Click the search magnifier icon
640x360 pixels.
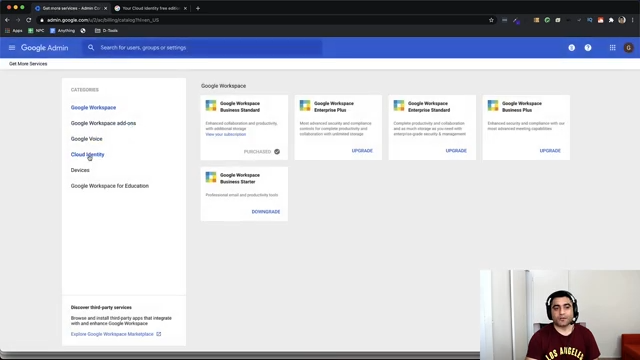pyautogui.click(x=91, y=48)
